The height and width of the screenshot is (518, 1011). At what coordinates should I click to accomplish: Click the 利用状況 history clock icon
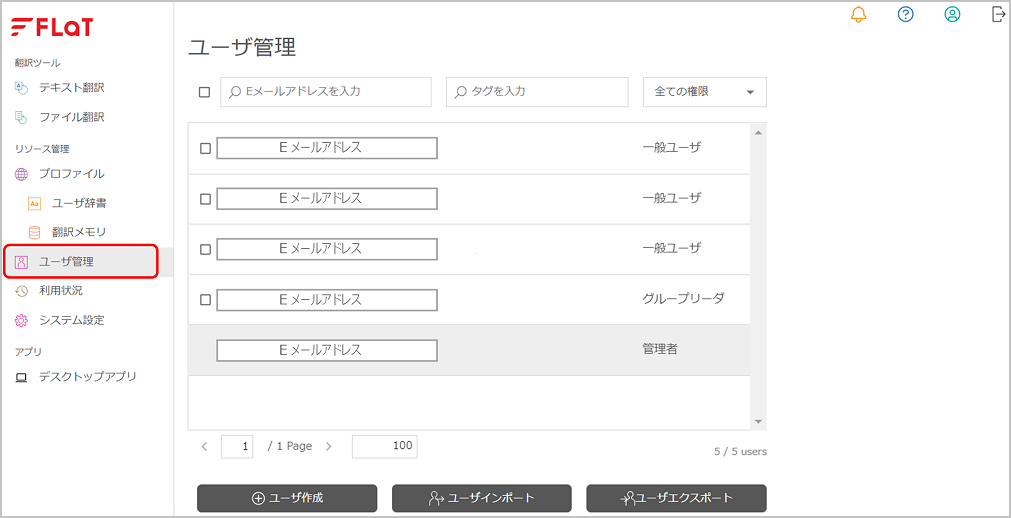pos(21,291)
